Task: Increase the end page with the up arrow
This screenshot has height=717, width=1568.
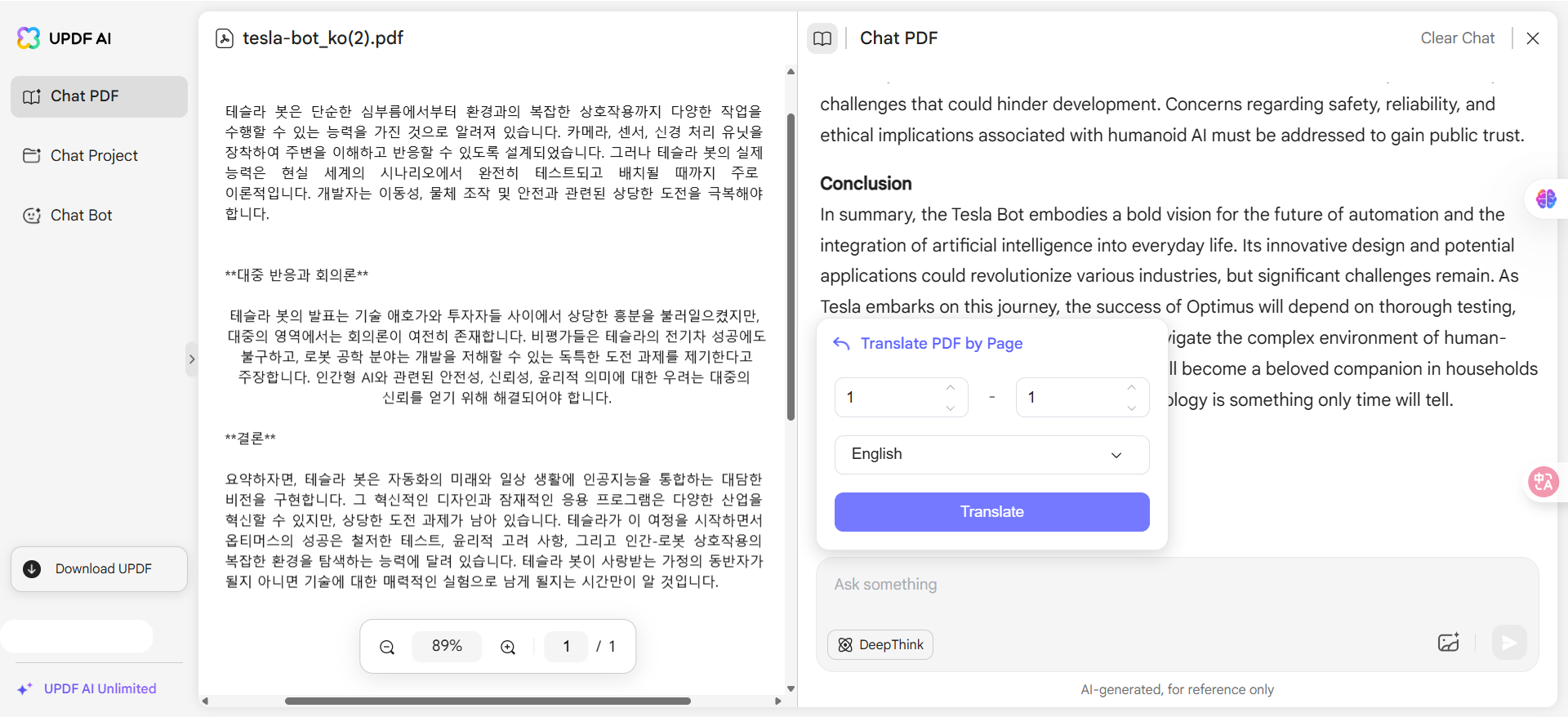Action: pos(1132,387)
